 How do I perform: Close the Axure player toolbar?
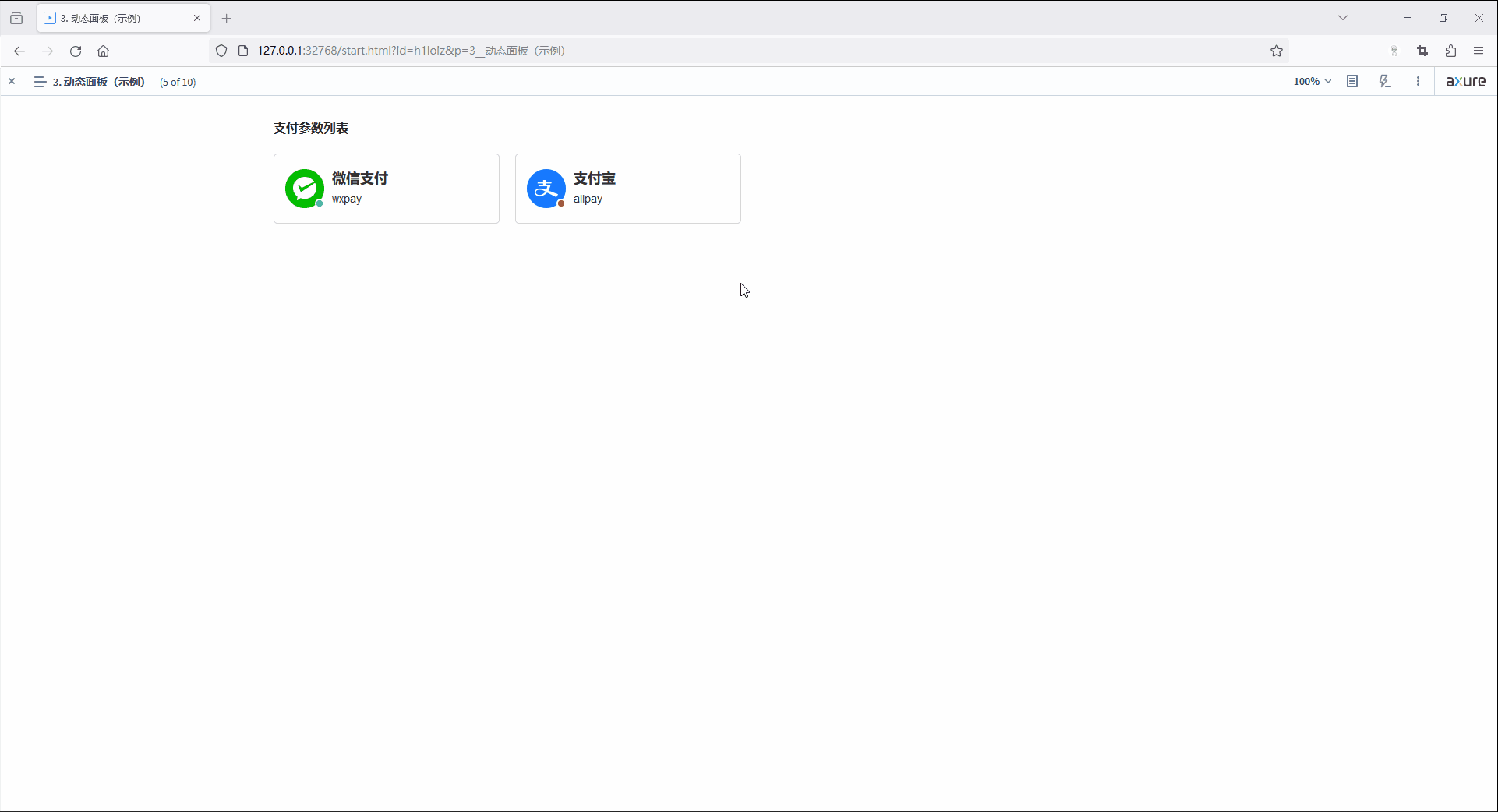12,81
